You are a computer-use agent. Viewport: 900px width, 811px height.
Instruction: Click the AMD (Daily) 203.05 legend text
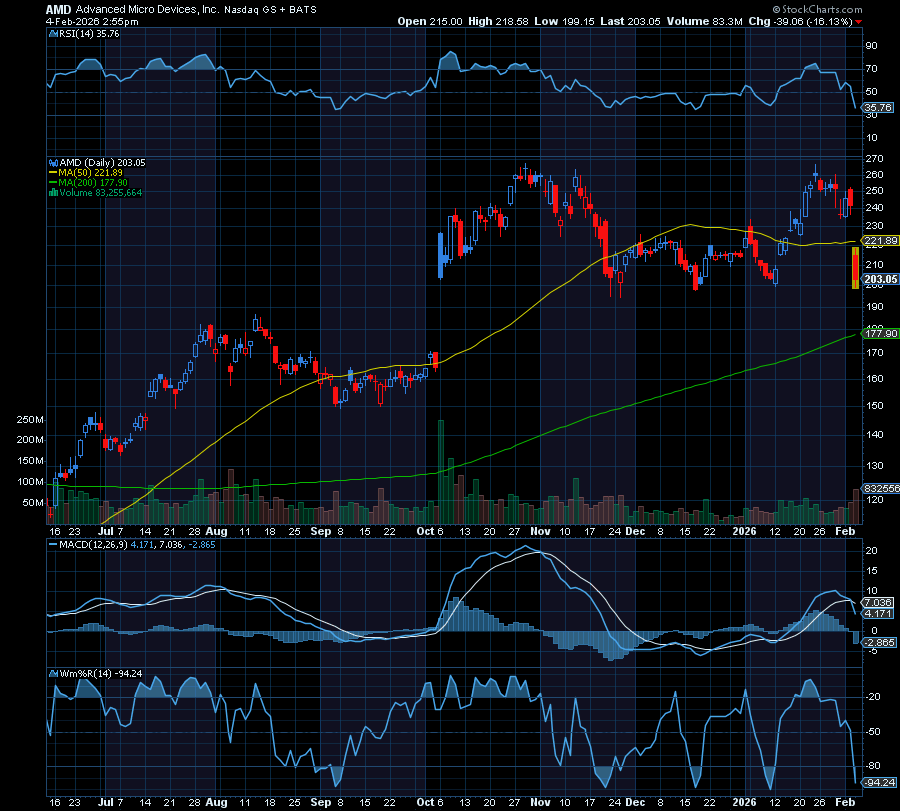[x=102, y=163]
